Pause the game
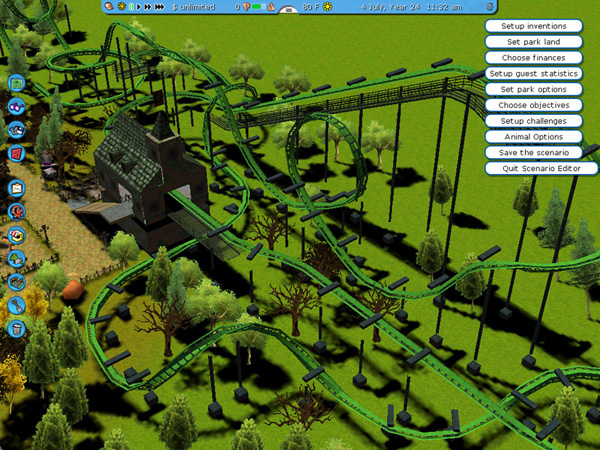Viewport: 600px width, 450px height. pyautogui.click(x=131, y=7)
